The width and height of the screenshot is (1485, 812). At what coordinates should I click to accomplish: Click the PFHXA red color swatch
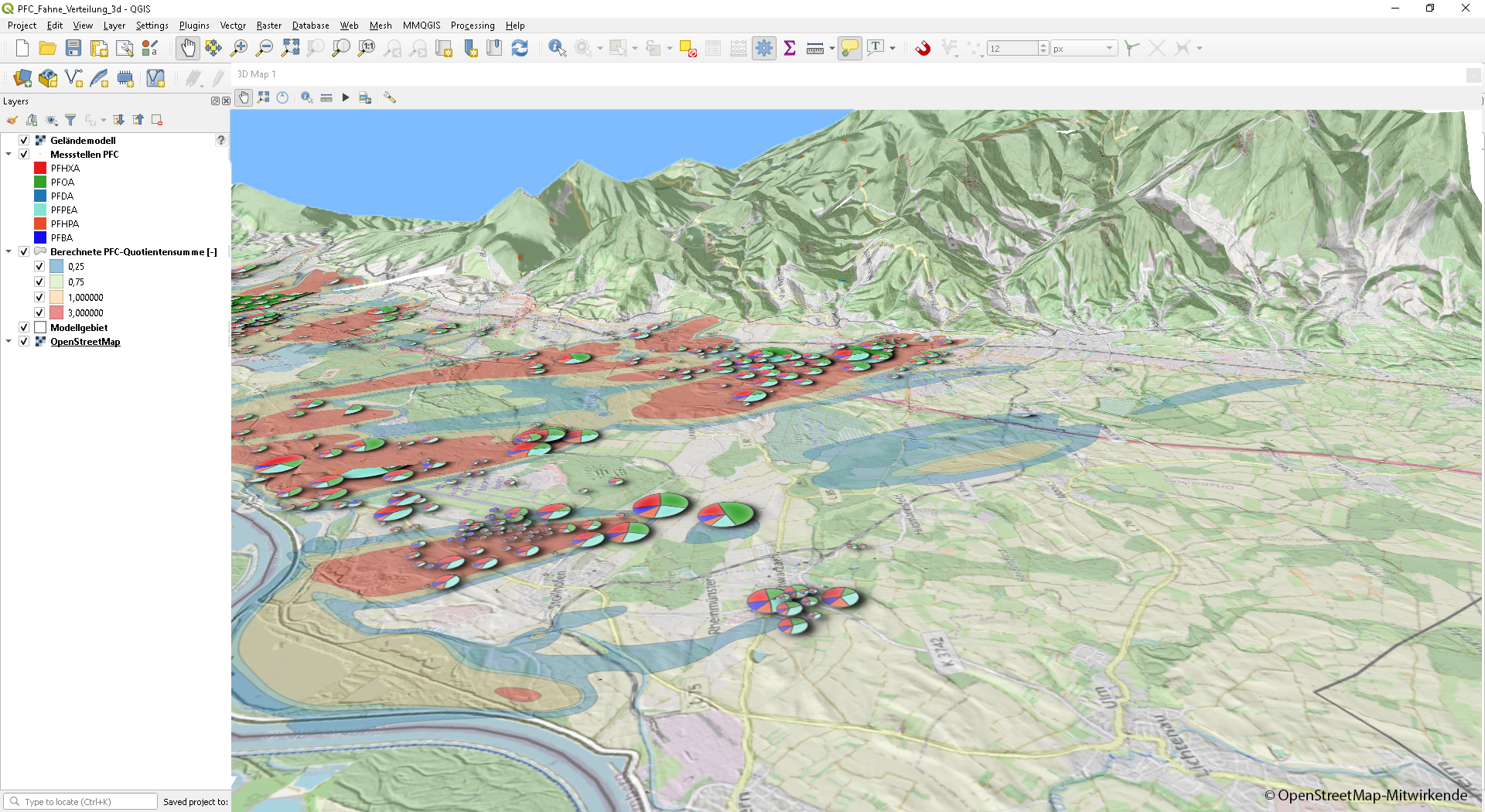[x=40, y=168]
